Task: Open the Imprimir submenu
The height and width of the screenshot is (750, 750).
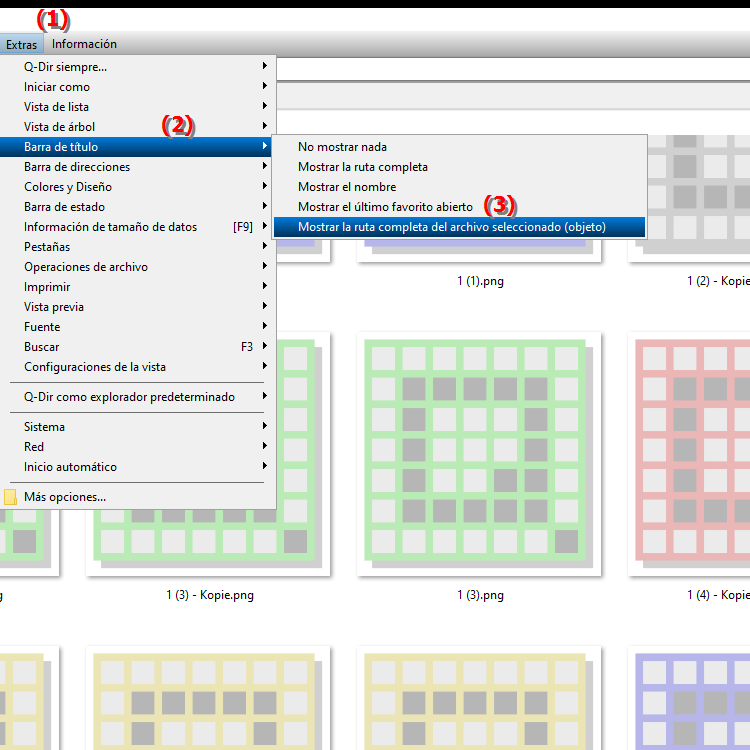Action: tap(138, 287)
